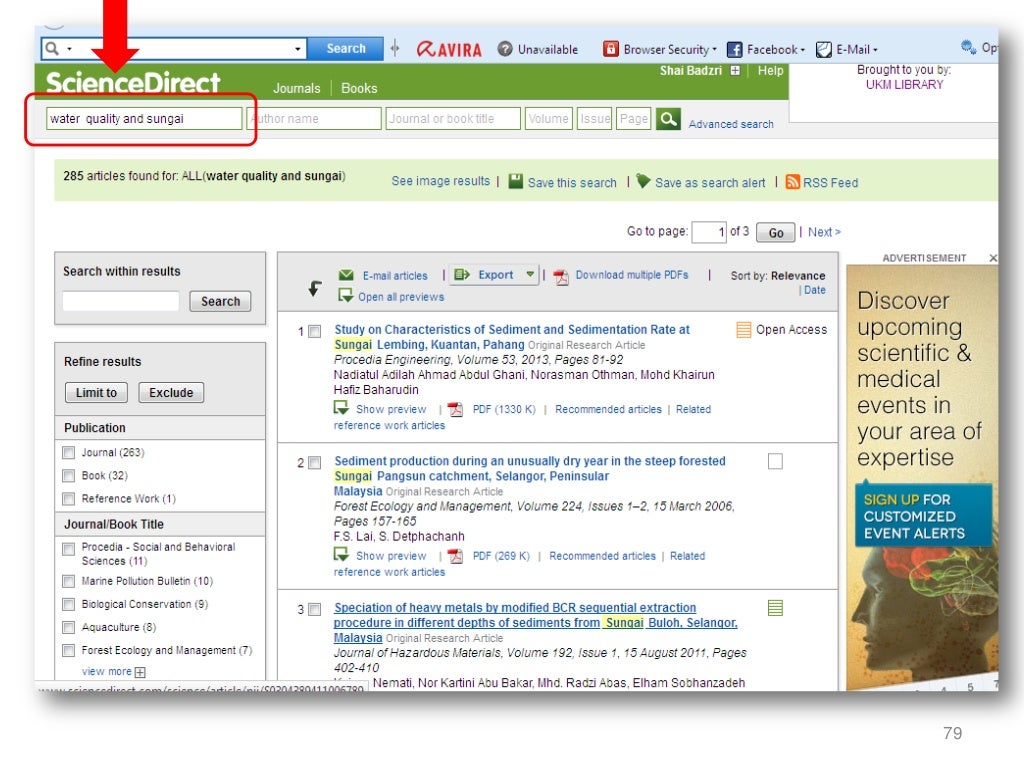Check Biological Conservation (9) checkbox
Image resolution: width=1024 pixels, height=768 pixels.
click(69, 604)
